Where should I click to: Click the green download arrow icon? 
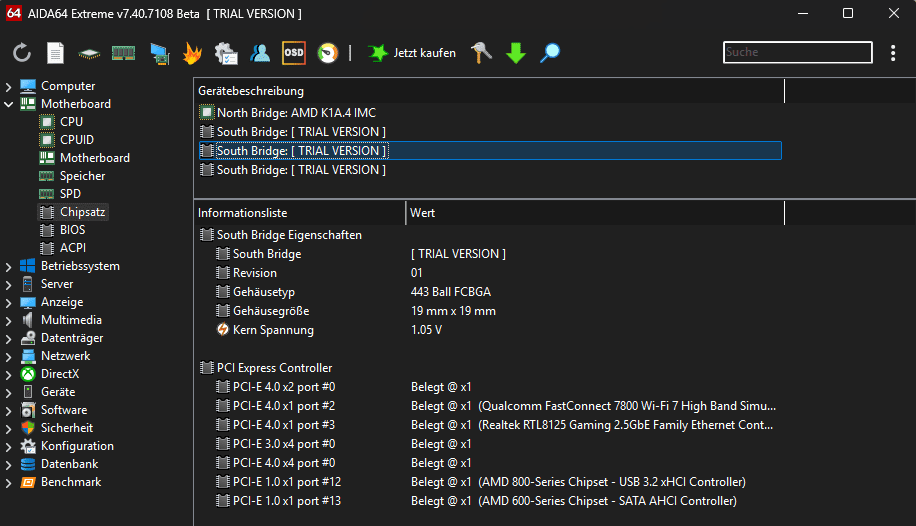(x=516, y=53)
